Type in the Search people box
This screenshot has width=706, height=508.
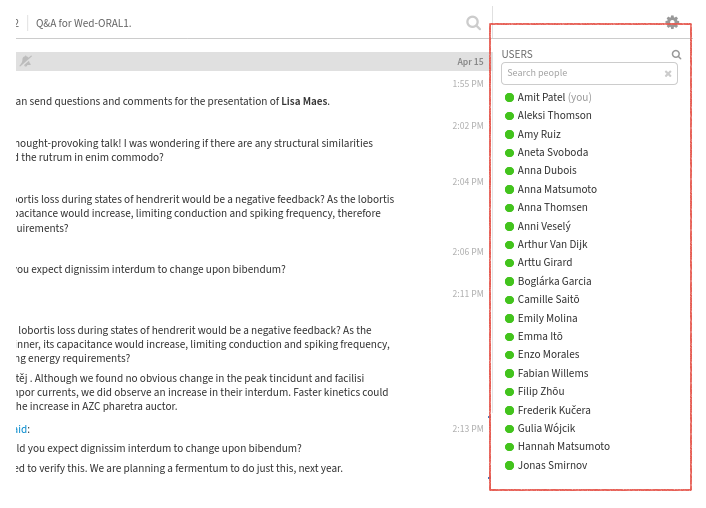pos(582,73)
